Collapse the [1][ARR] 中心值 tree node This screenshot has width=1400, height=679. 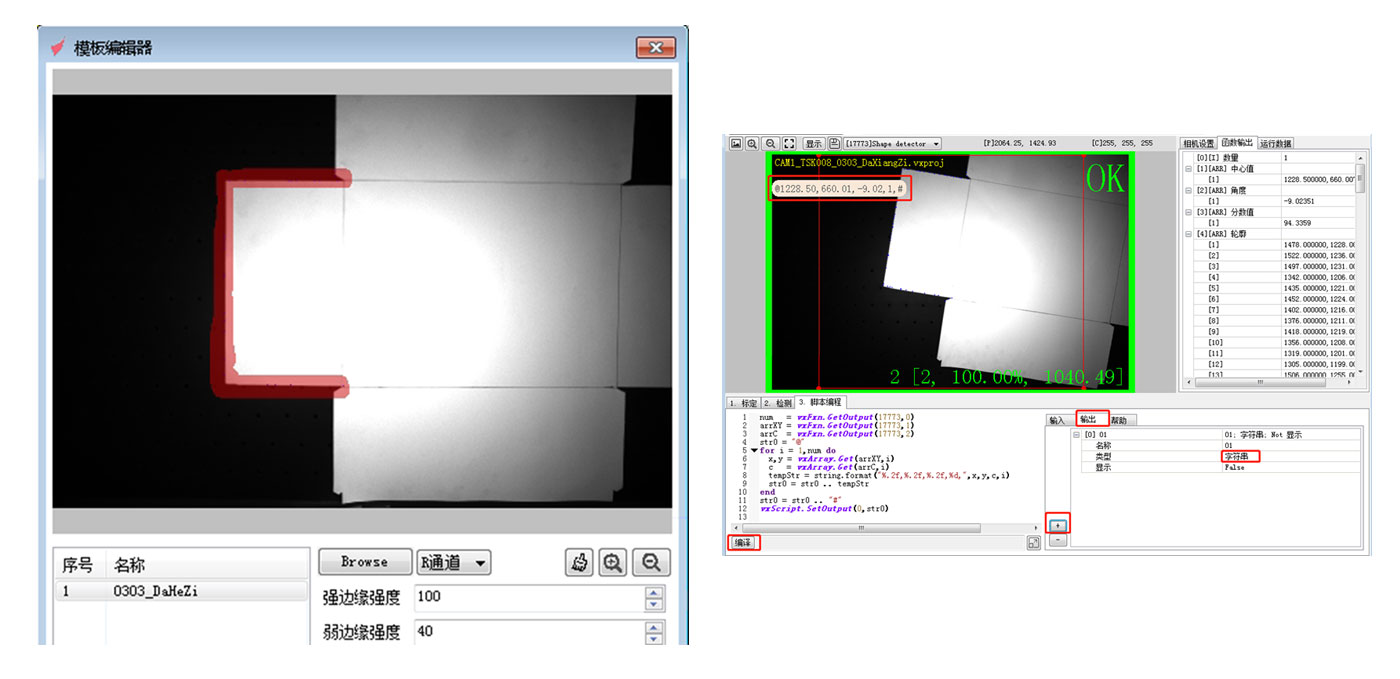point(1188,168)
